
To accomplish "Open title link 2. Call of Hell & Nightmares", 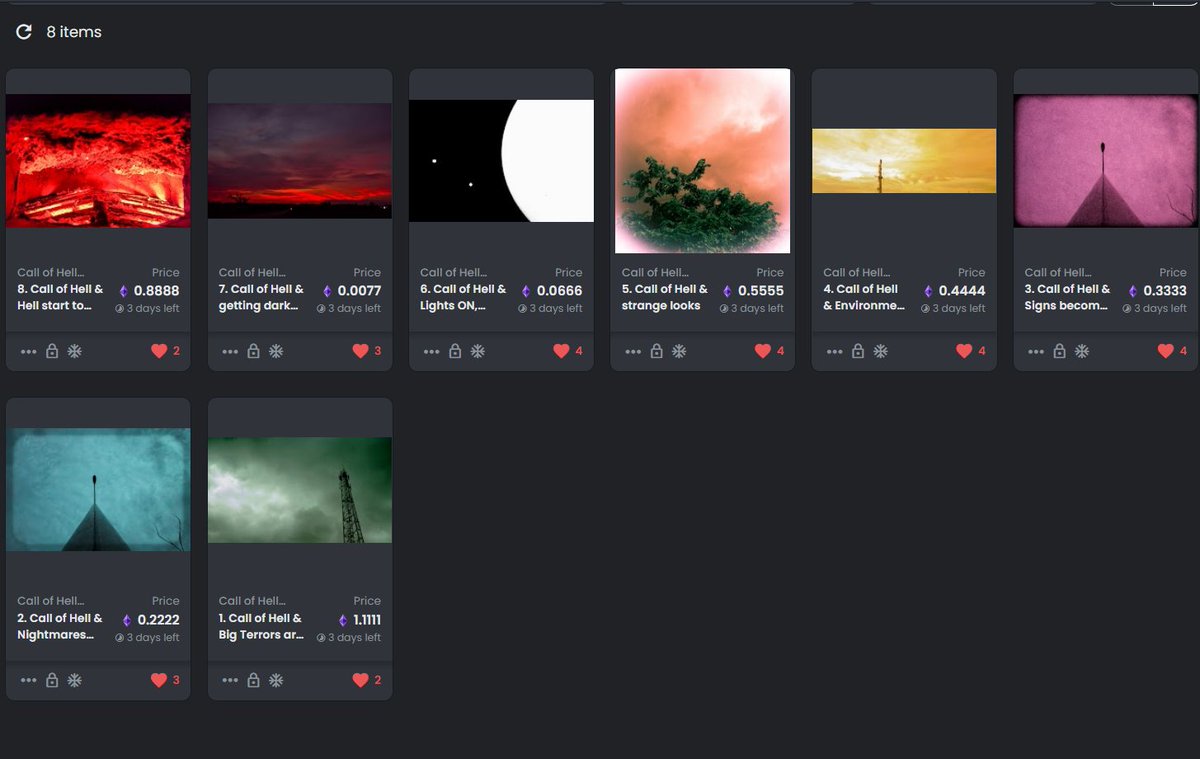I will tap(60, 627).
